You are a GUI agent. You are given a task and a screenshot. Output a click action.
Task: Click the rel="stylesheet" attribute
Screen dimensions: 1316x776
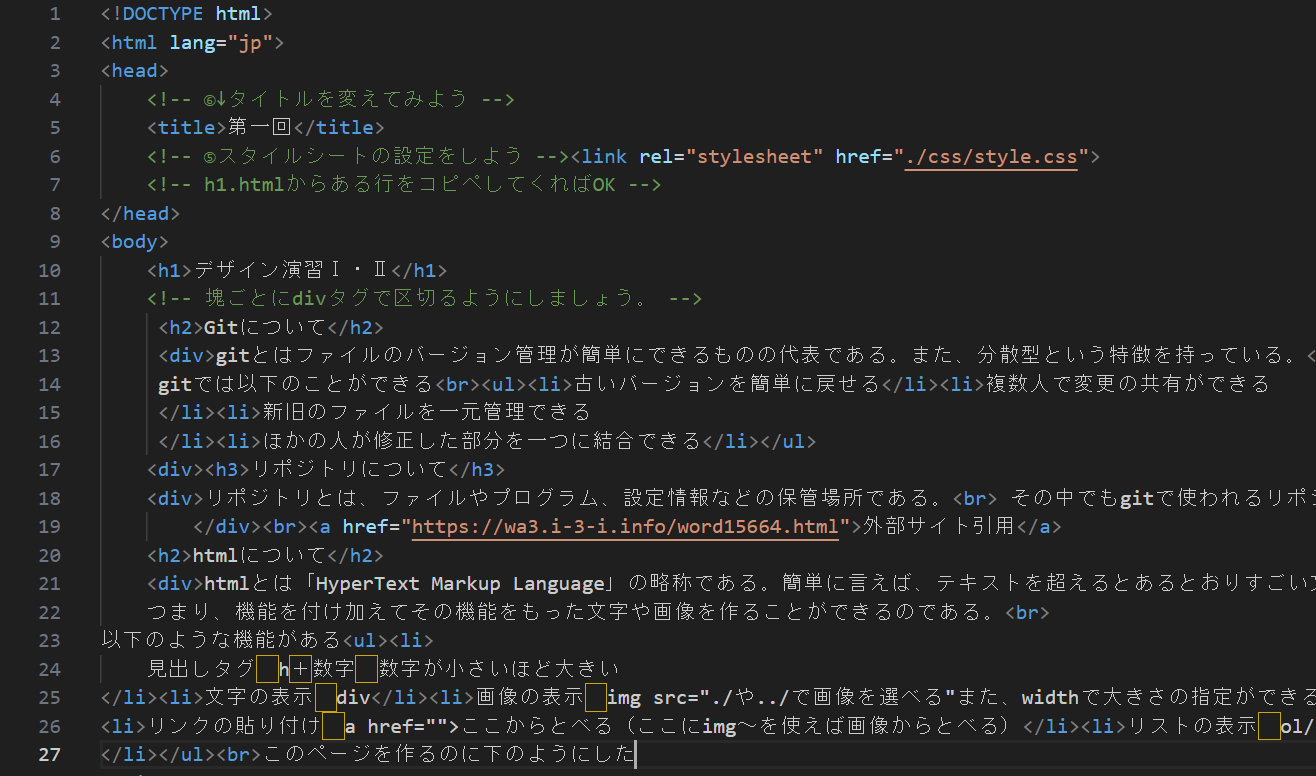click(730, 156)
